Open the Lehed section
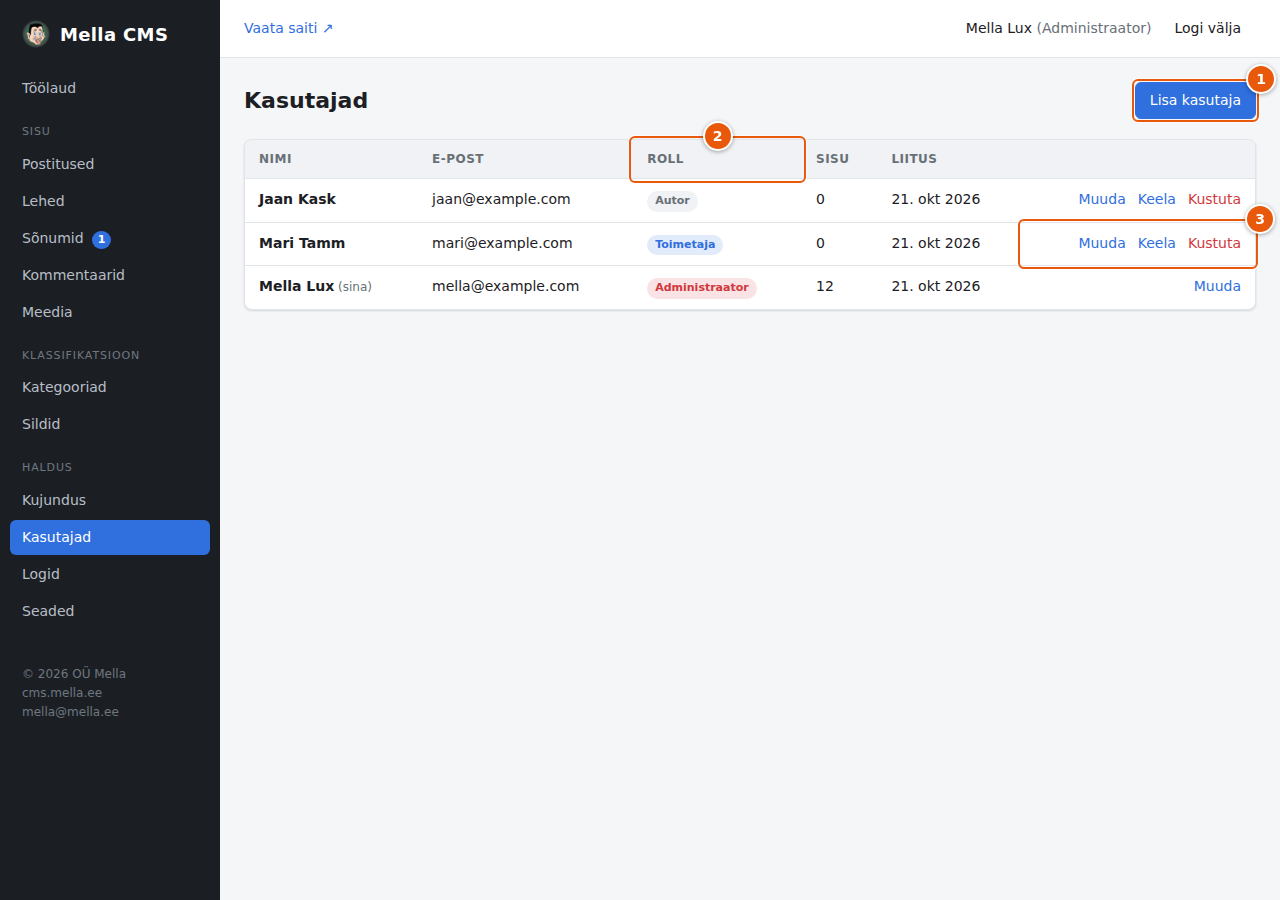Viewport: 1280px width, 900px height. click(110, 201)
